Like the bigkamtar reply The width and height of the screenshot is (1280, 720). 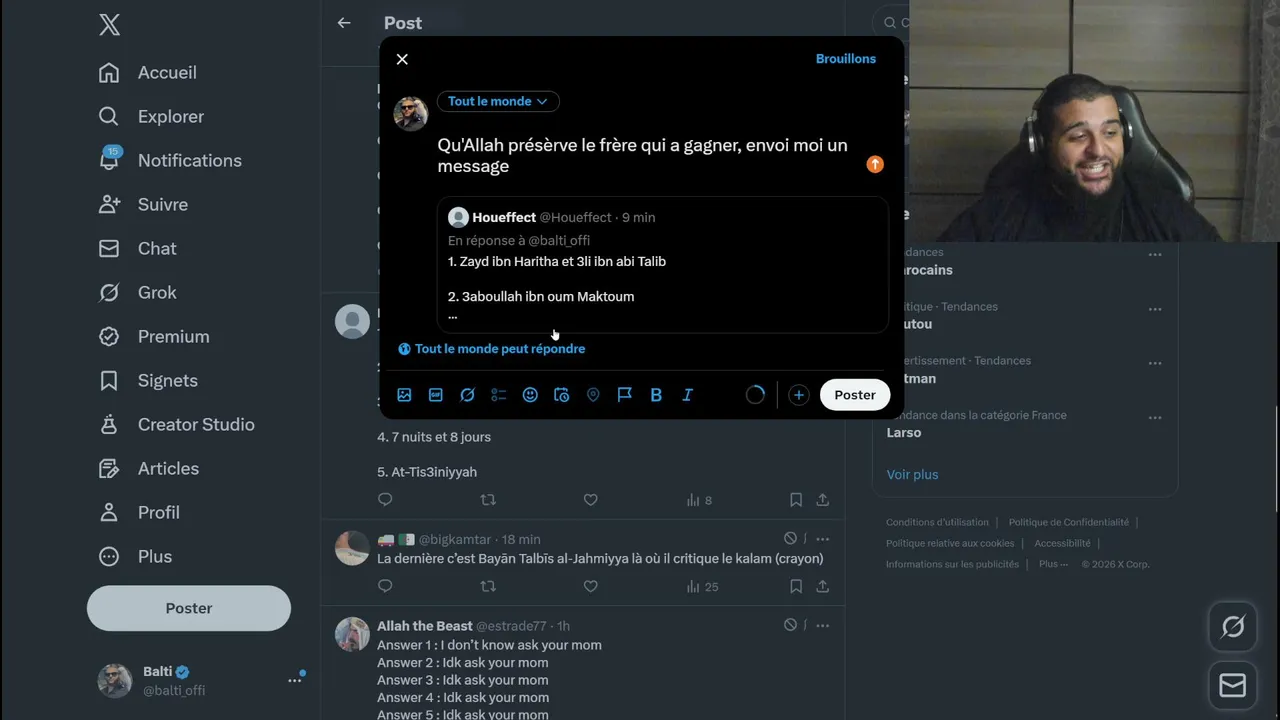pos(590,586)
